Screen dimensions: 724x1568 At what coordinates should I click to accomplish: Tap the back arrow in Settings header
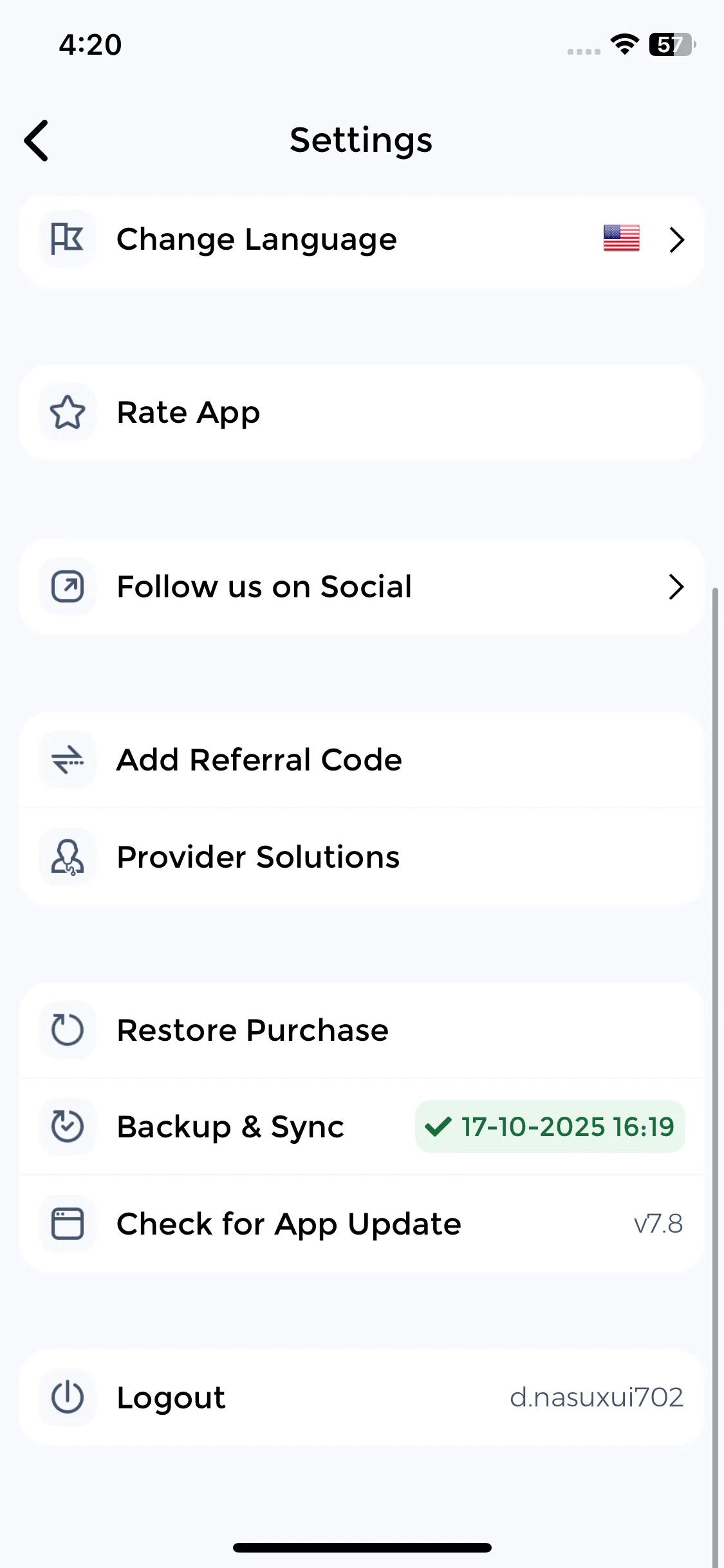[37, 140]
